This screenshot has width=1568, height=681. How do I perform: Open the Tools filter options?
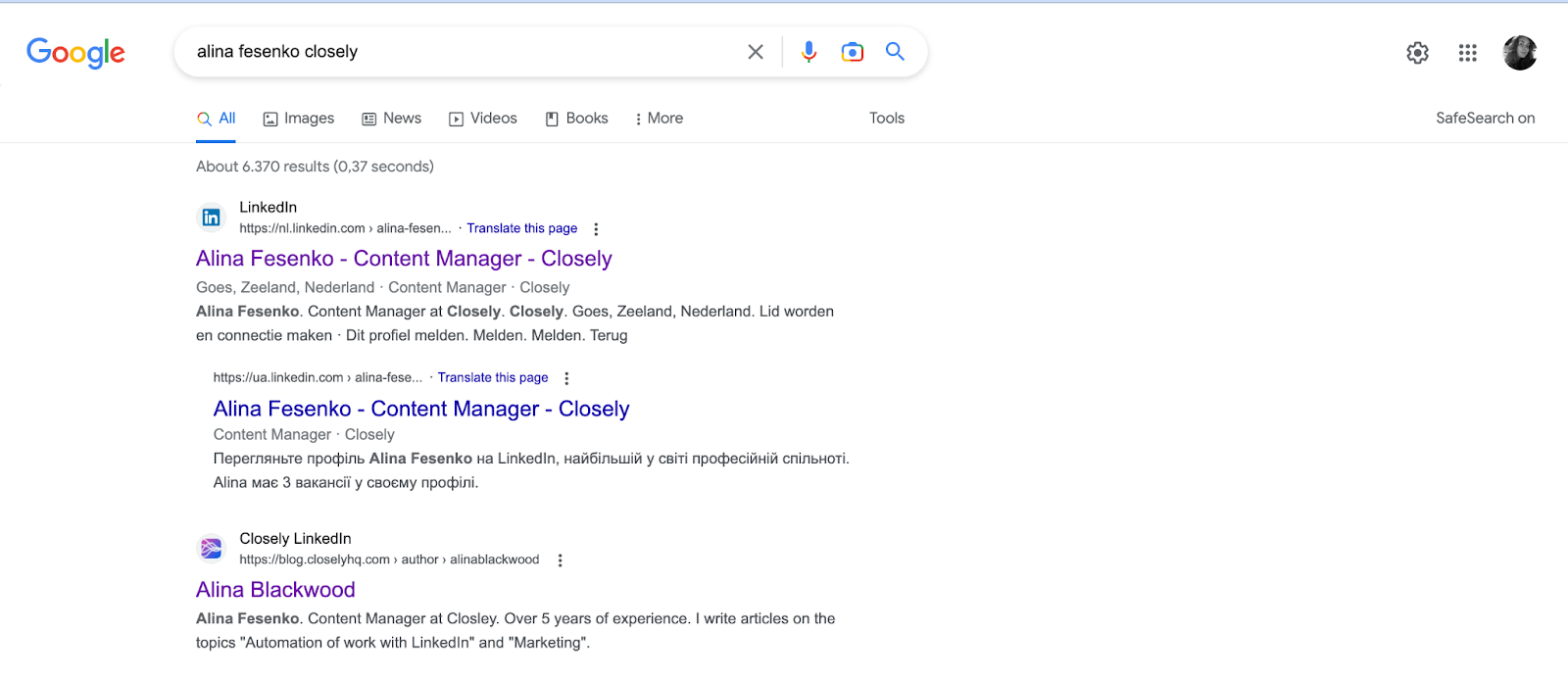click(887, 119)
